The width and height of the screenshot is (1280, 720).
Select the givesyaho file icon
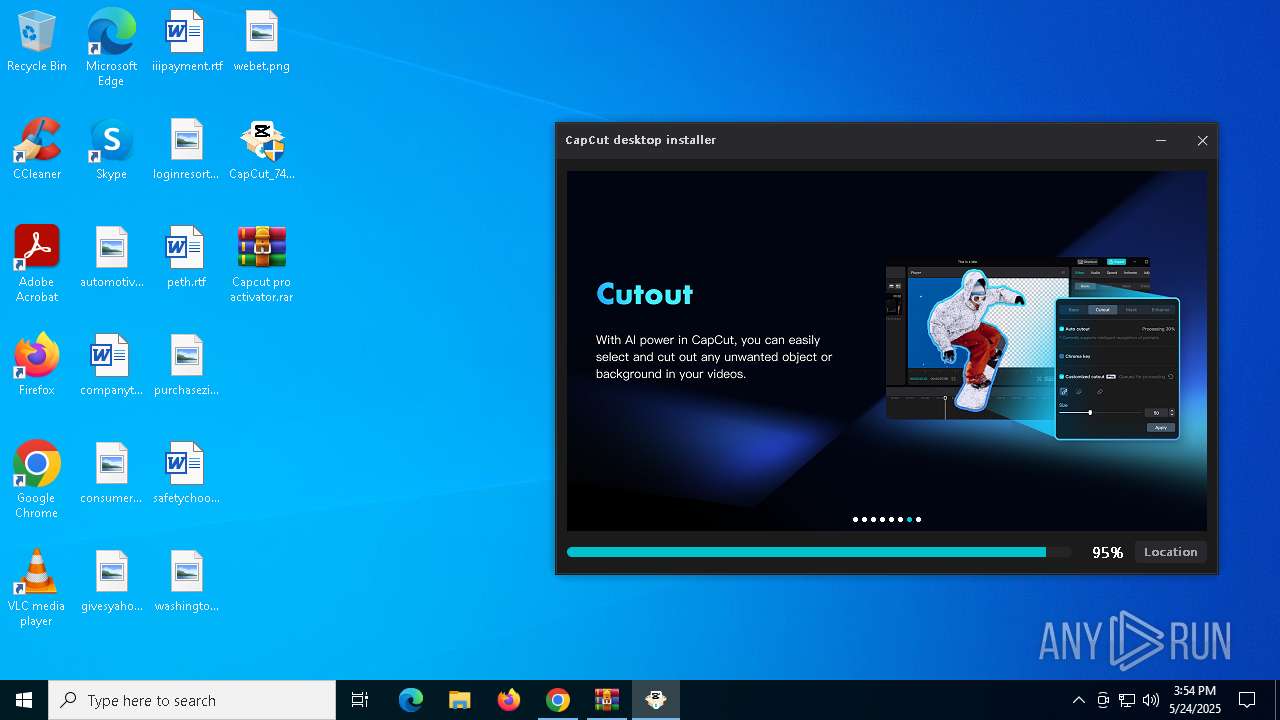click(x=111, y=581)
